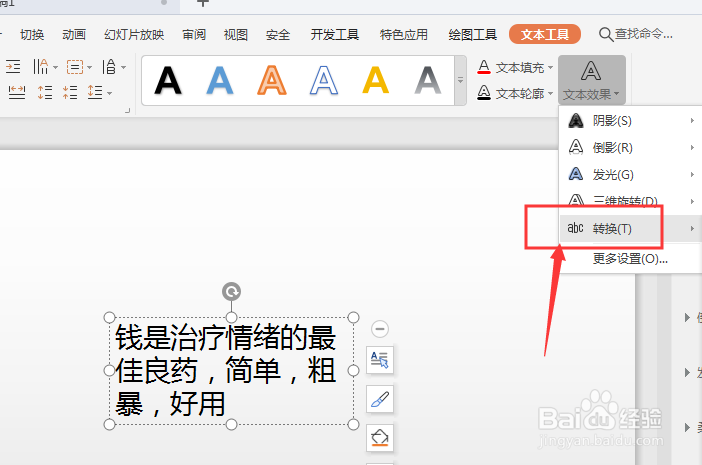Open the 审阅 tab
The width and height of the screenshot is (702, 465).
click(194, 34)
